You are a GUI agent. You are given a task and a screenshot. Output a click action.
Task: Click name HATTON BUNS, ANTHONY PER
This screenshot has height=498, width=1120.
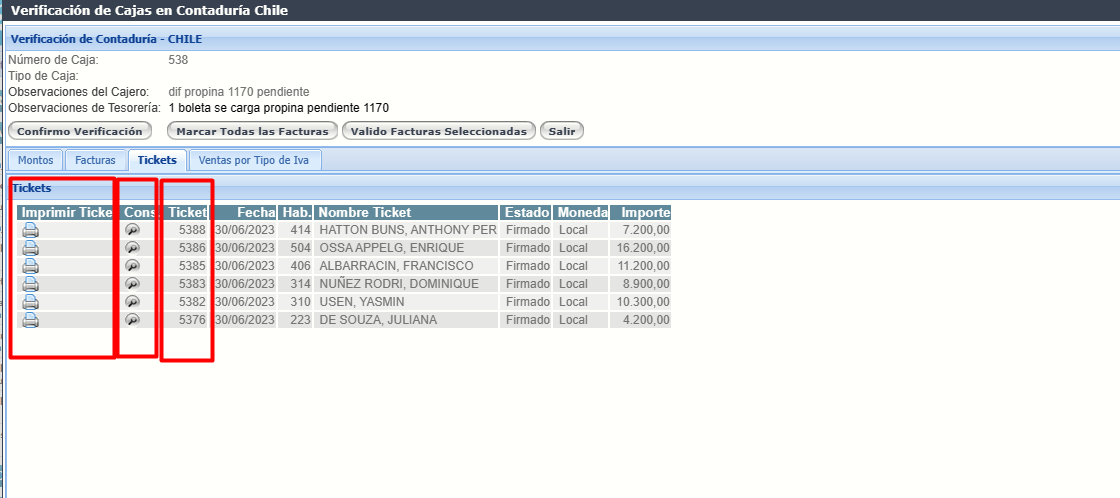pos(408,230)
